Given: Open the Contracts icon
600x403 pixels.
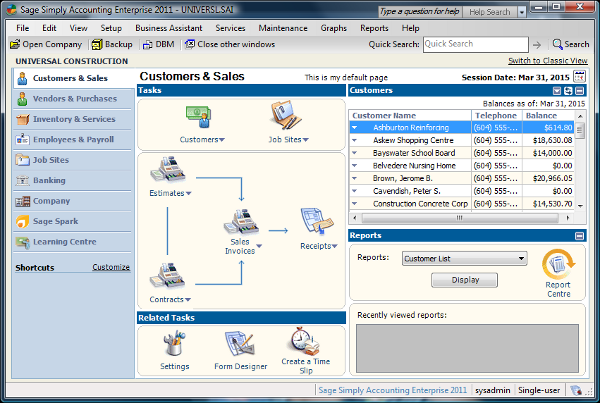Looking at the screenshot, I should click(168, 275).
